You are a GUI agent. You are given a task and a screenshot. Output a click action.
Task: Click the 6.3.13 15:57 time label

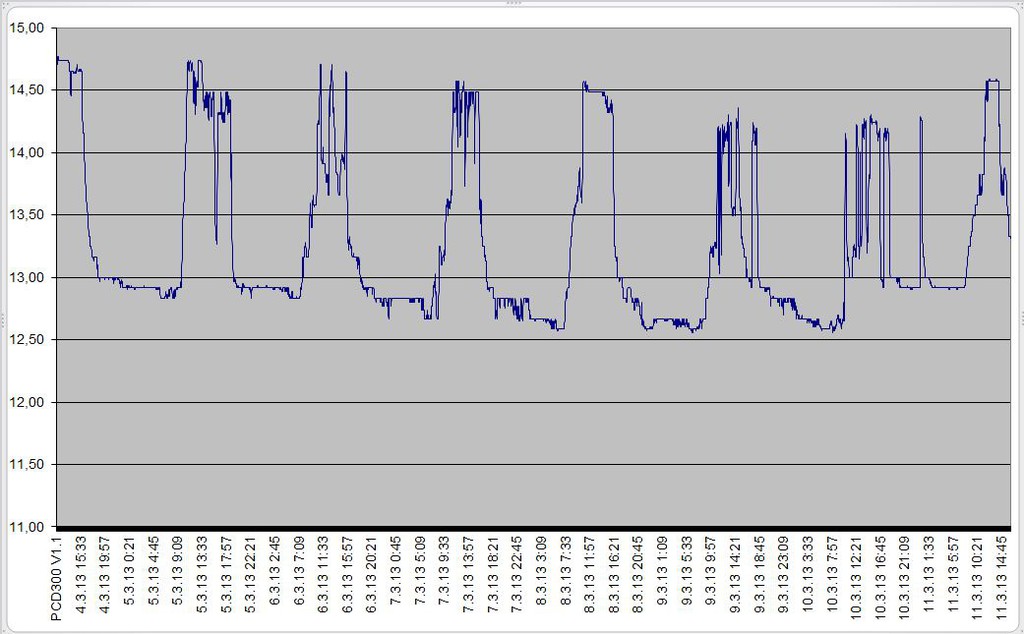347,575
